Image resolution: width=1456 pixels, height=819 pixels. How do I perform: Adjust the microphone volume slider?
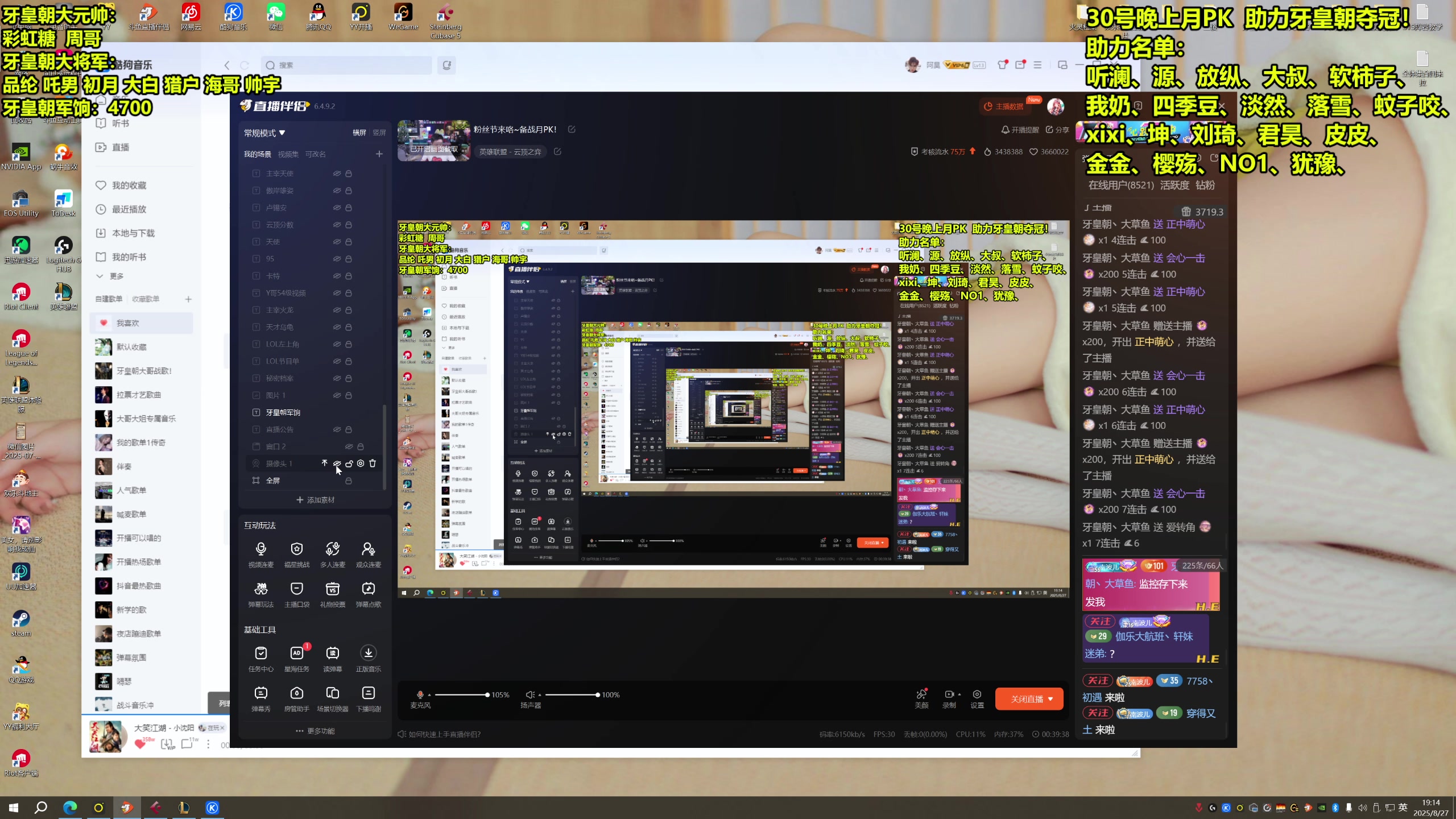(461, 695)
